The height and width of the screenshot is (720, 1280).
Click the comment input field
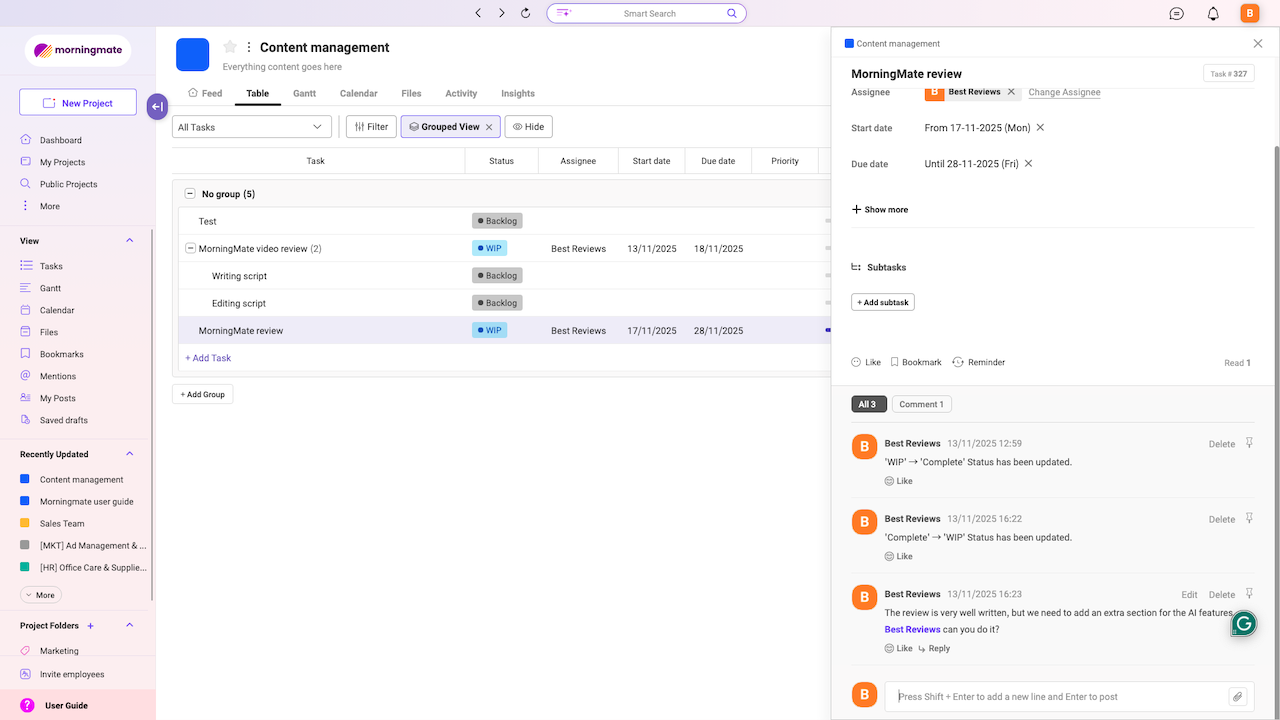[x=1055, y=697]
